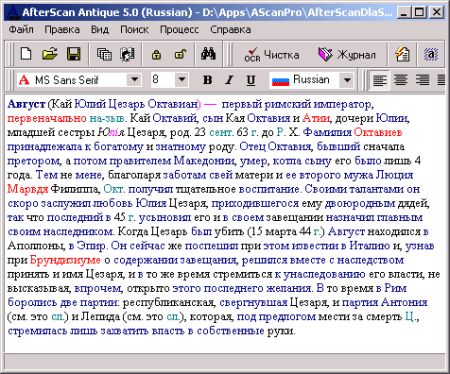450x374 pixels.
Task: Expand the font size 8 dropdown
Action: click(182, 80)
